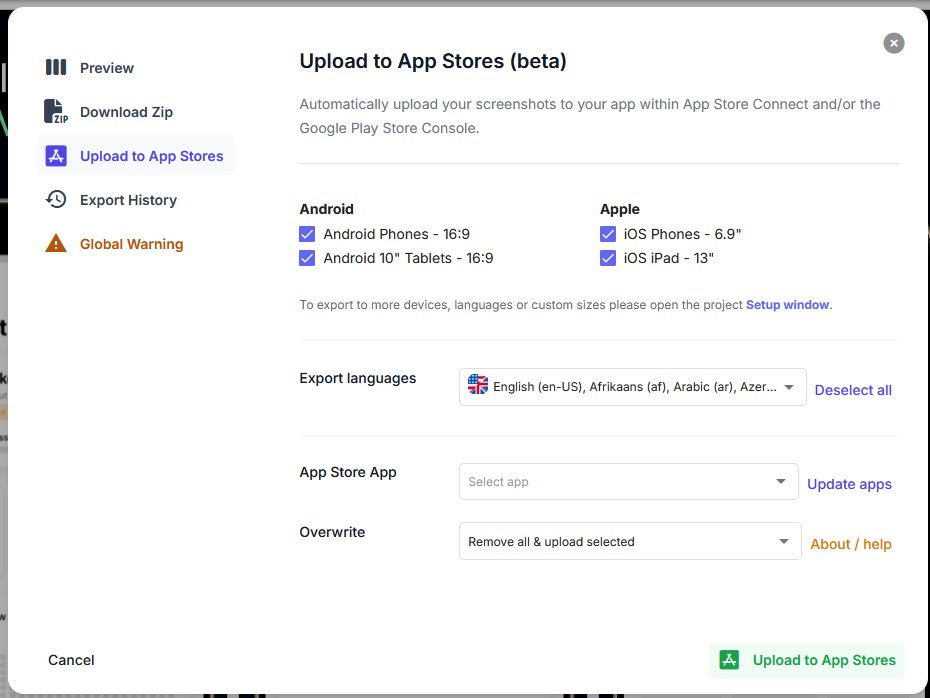Uncheck Android 10" Tablets - 16:9

(308, 258)
